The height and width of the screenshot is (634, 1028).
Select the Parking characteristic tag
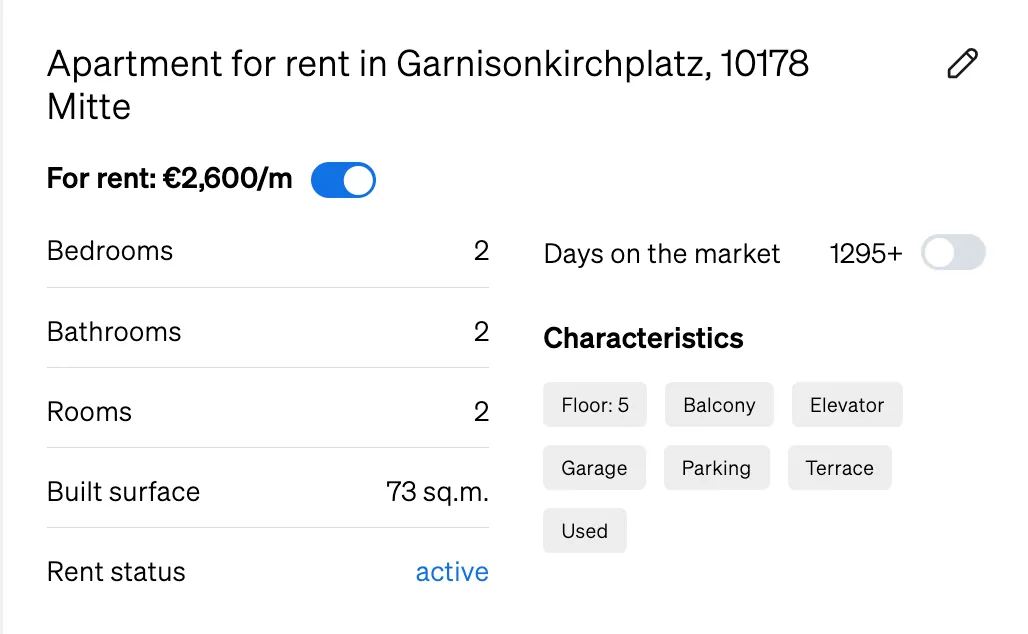click(x=716, y=467)
